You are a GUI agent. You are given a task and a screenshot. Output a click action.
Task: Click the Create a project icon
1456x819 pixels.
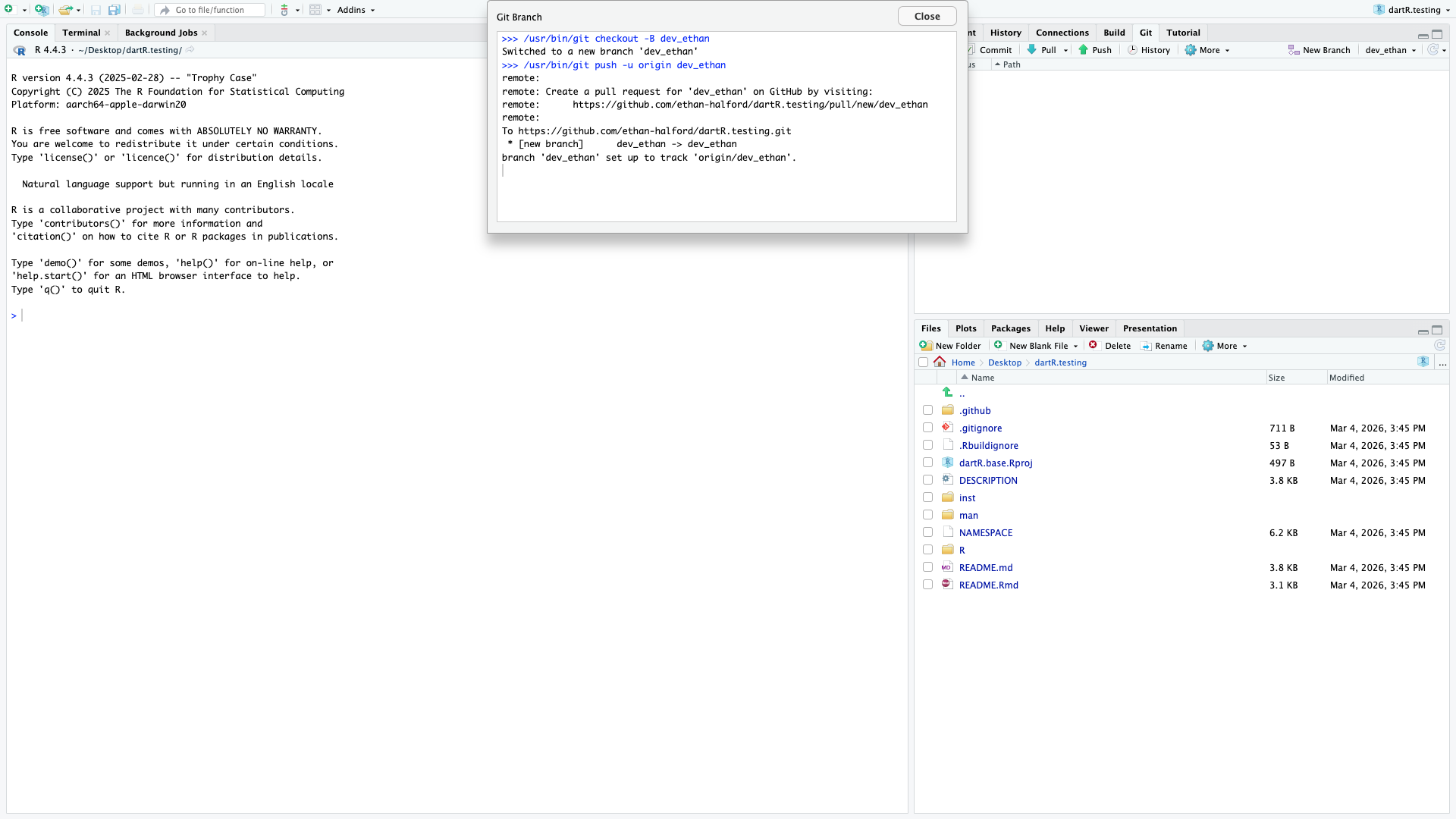[x=41, y=10]
